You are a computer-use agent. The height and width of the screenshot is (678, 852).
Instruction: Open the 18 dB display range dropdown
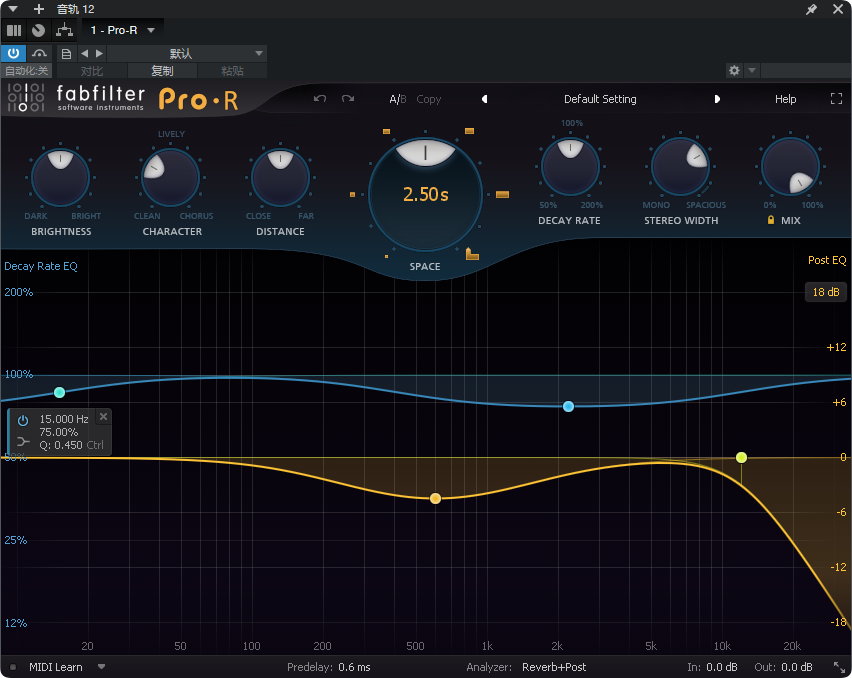(x=826, y=292)
